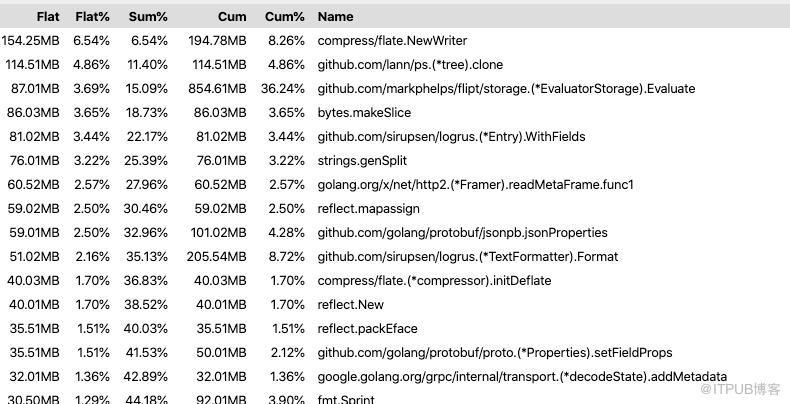The width and height of the screenshot is (790, 404).
Task: Click the Sum% column header
Action: [x=148, y=17]
